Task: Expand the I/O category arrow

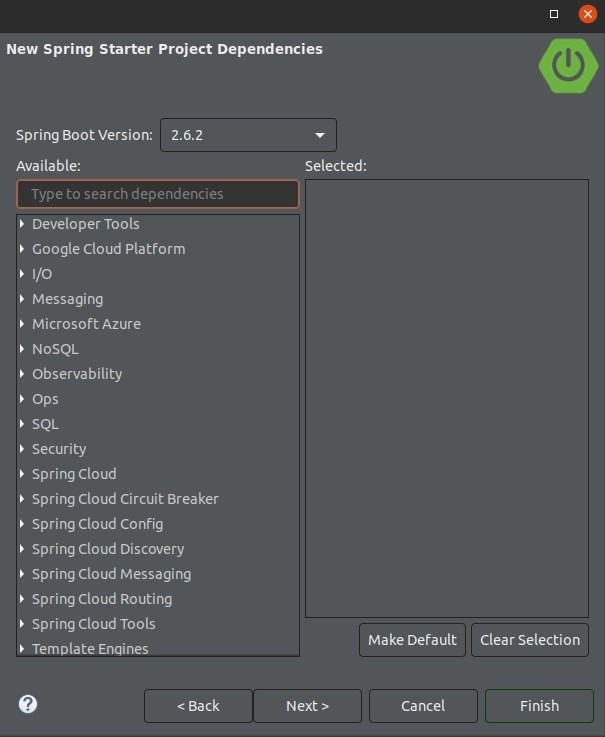Action: coord(22,274)
